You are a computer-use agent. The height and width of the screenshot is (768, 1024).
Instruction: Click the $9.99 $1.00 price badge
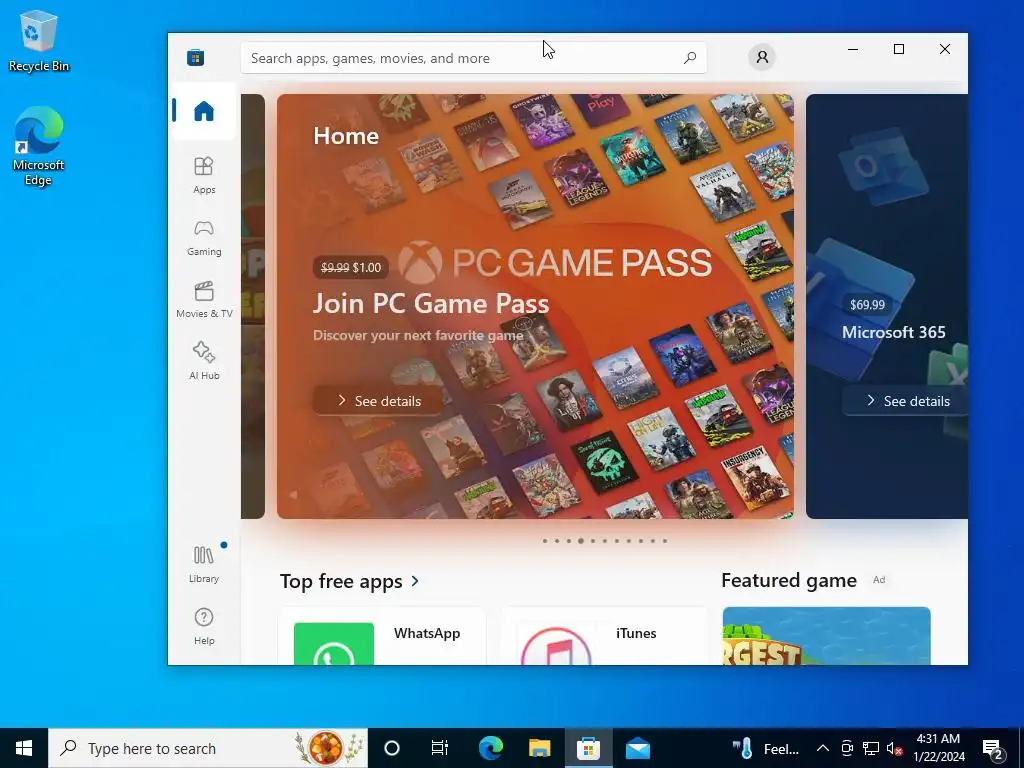351,267
